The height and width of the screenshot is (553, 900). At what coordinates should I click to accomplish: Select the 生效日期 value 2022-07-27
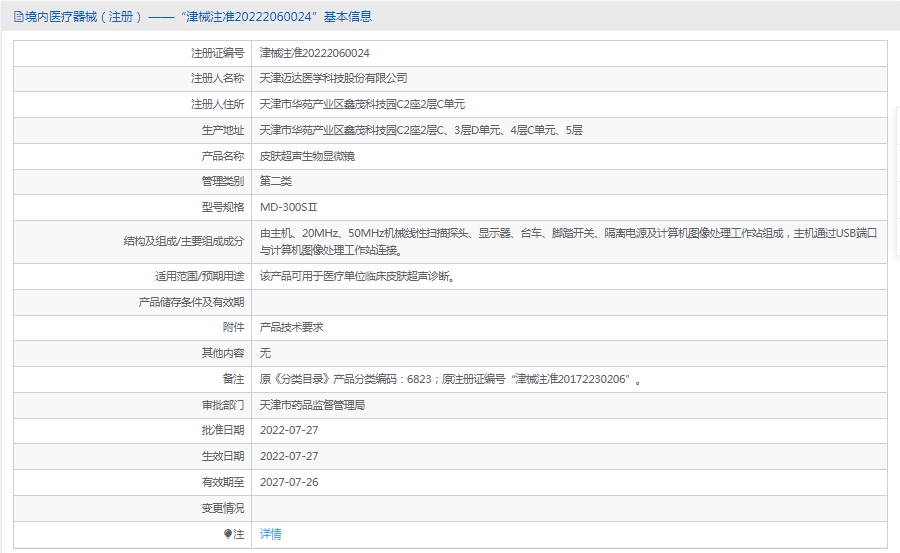point(289,457)
